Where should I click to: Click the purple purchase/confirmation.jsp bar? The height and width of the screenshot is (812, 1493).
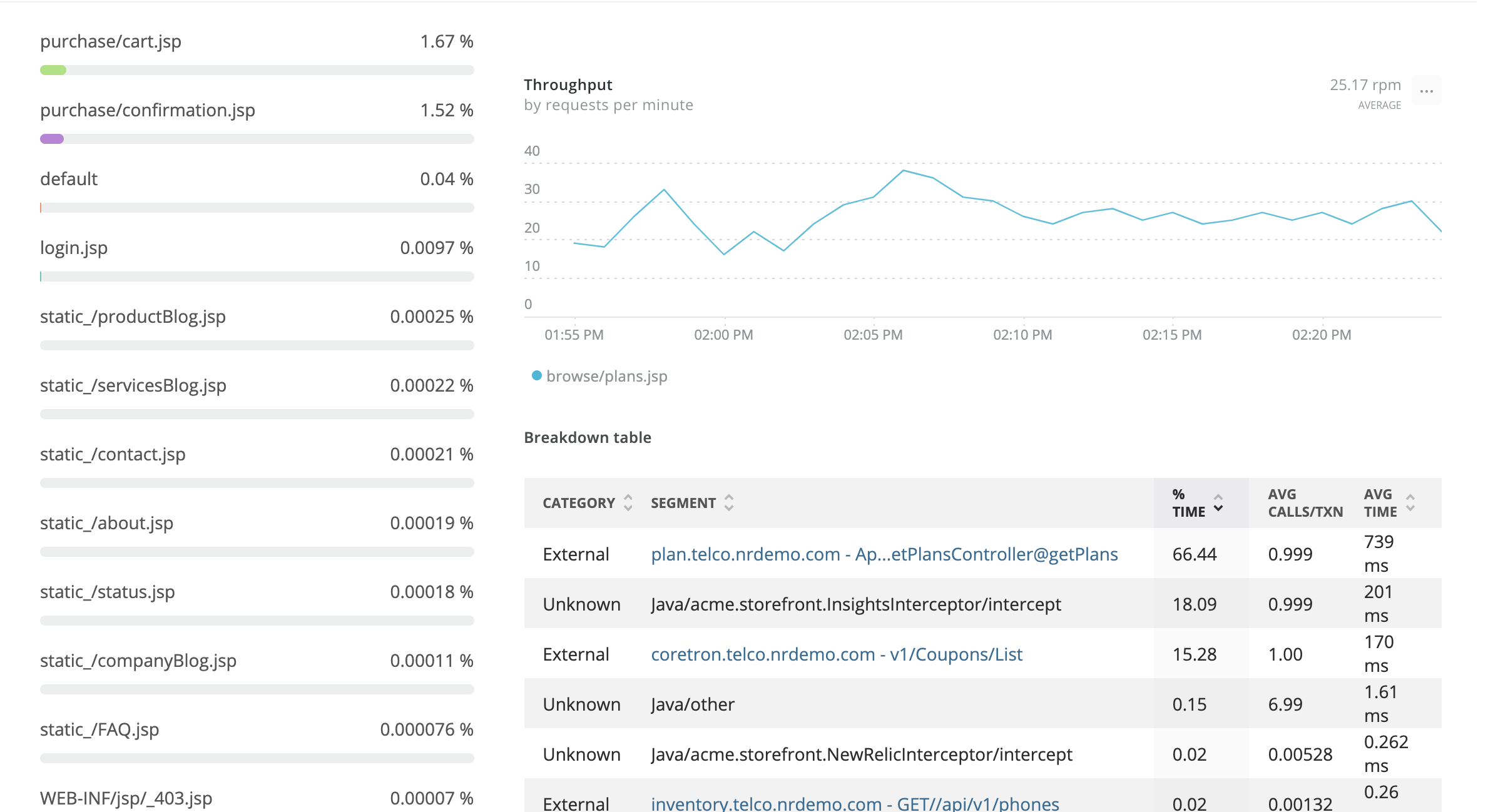tap(52, 139)
